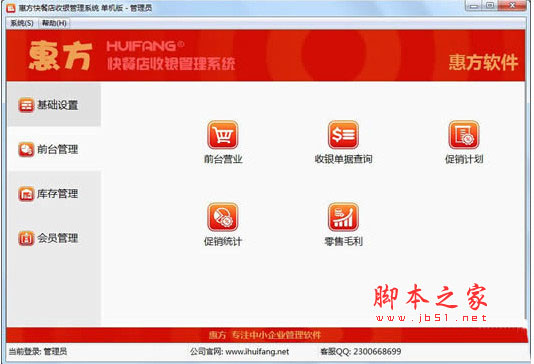534x364 pixels.
Task: Click the 促销统计 text label
Action: [223, 241]
